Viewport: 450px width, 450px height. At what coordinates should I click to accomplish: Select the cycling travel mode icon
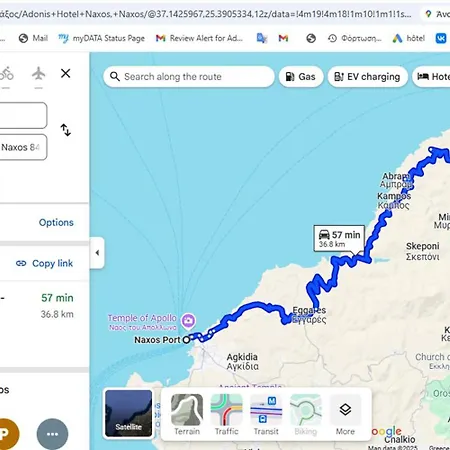pos(6,73)
